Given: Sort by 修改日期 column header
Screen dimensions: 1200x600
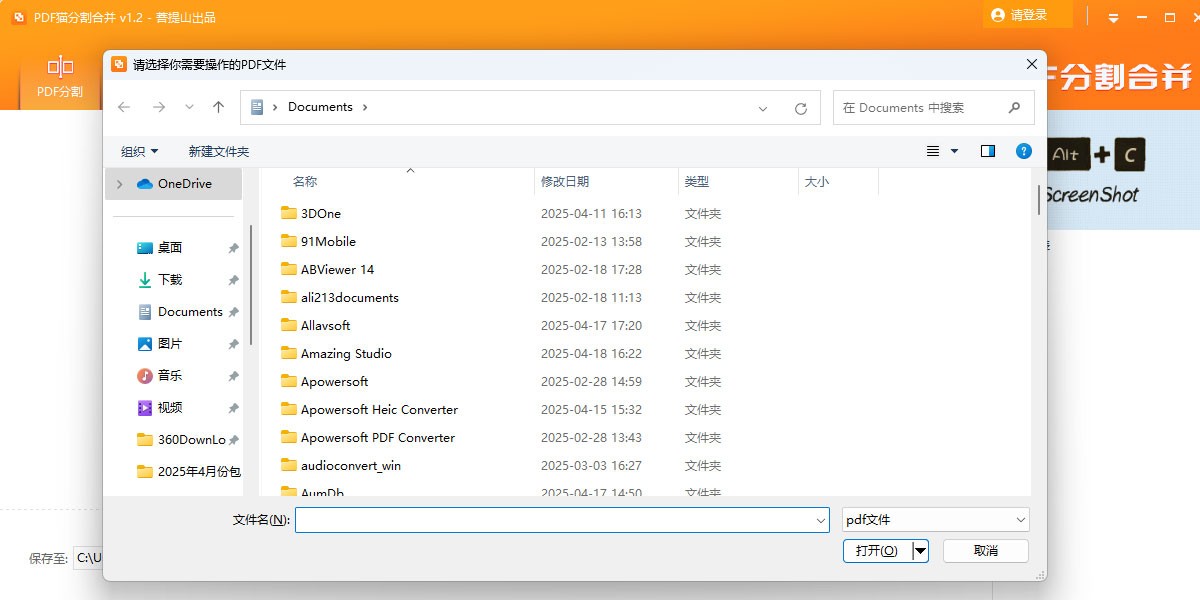Looking at the screenshot, I should click(565, 182).
